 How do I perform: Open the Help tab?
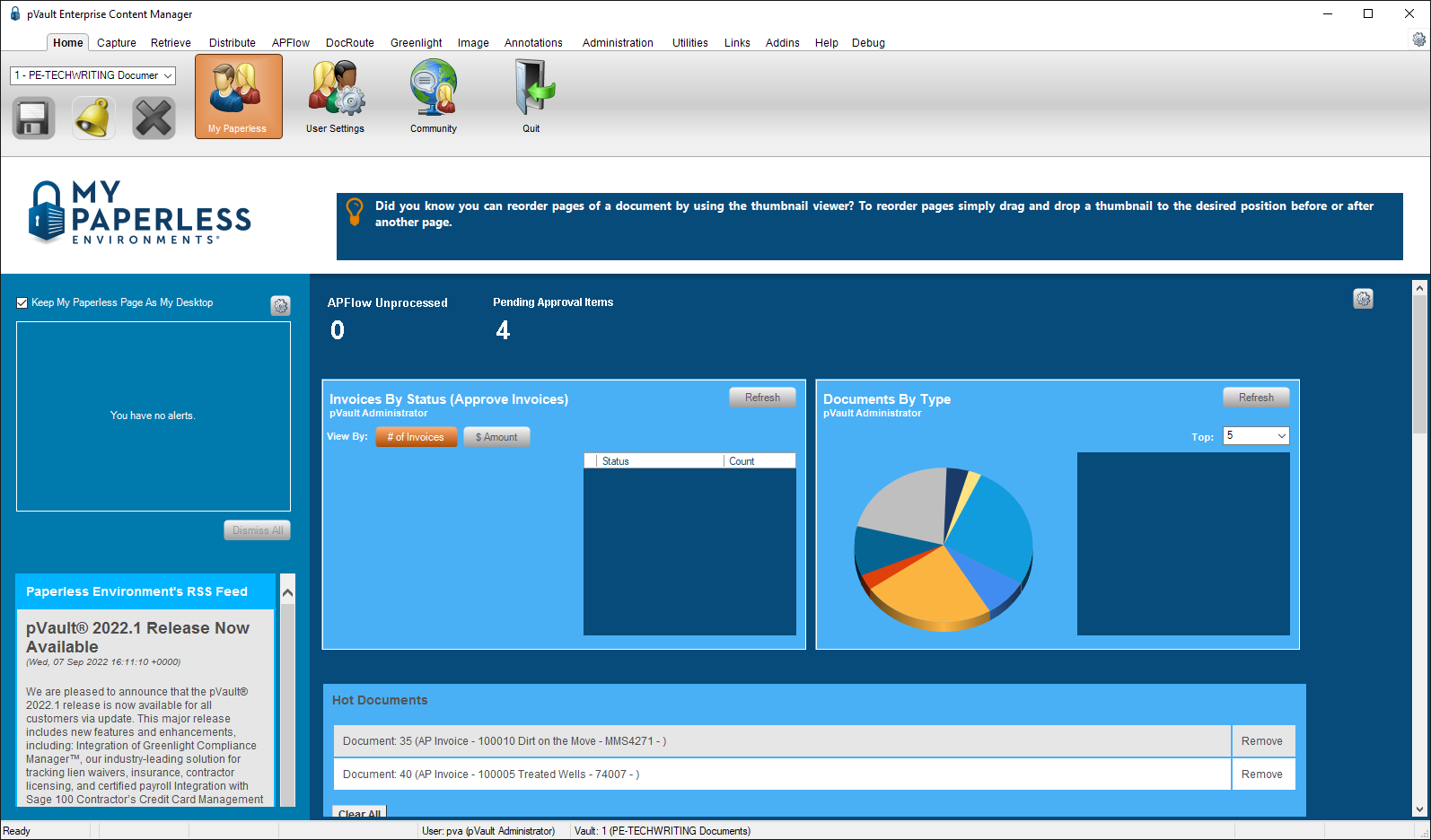827,42
